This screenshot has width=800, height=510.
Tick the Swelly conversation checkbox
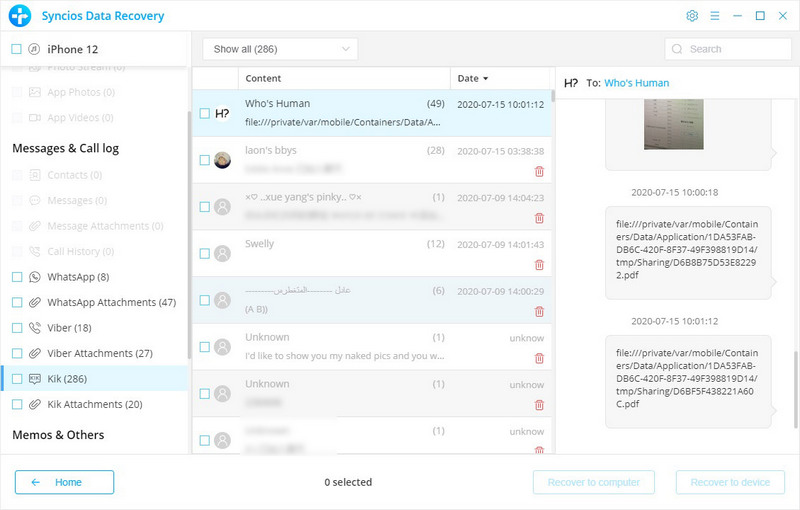[x=205, y=253]
